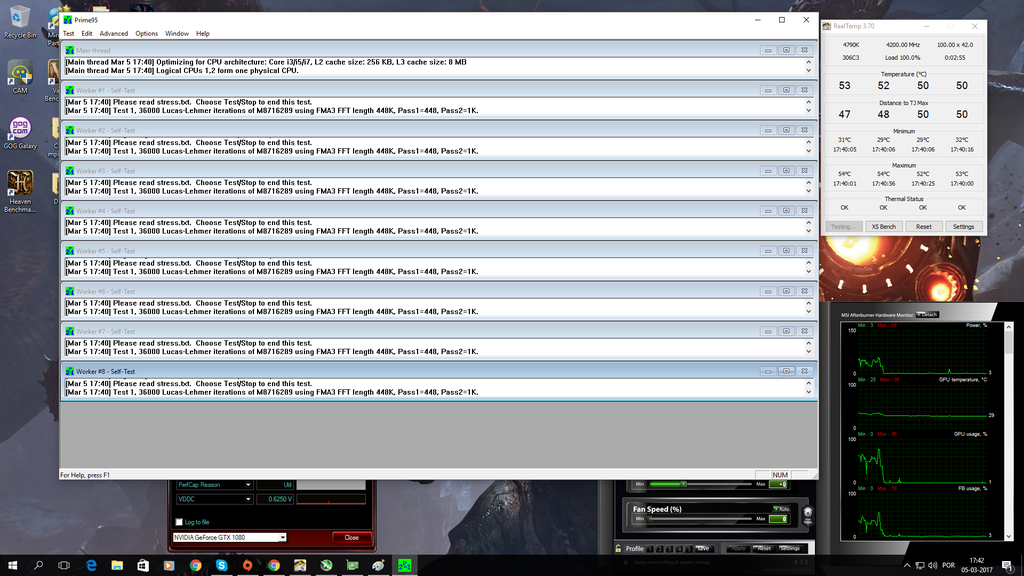The width and height of the screenshot is (1024, 576).
Task: Click the Worker #6 Self-Test window icon
Action: pos(70,291)
